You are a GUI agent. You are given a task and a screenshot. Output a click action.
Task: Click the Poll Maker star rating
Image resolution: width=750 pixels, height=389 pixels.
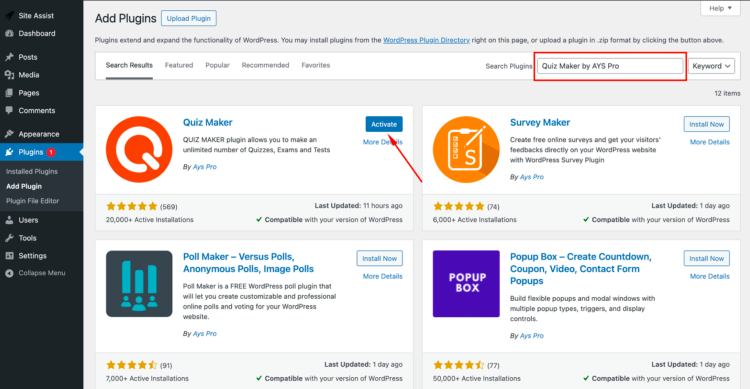tap(132, 365)
